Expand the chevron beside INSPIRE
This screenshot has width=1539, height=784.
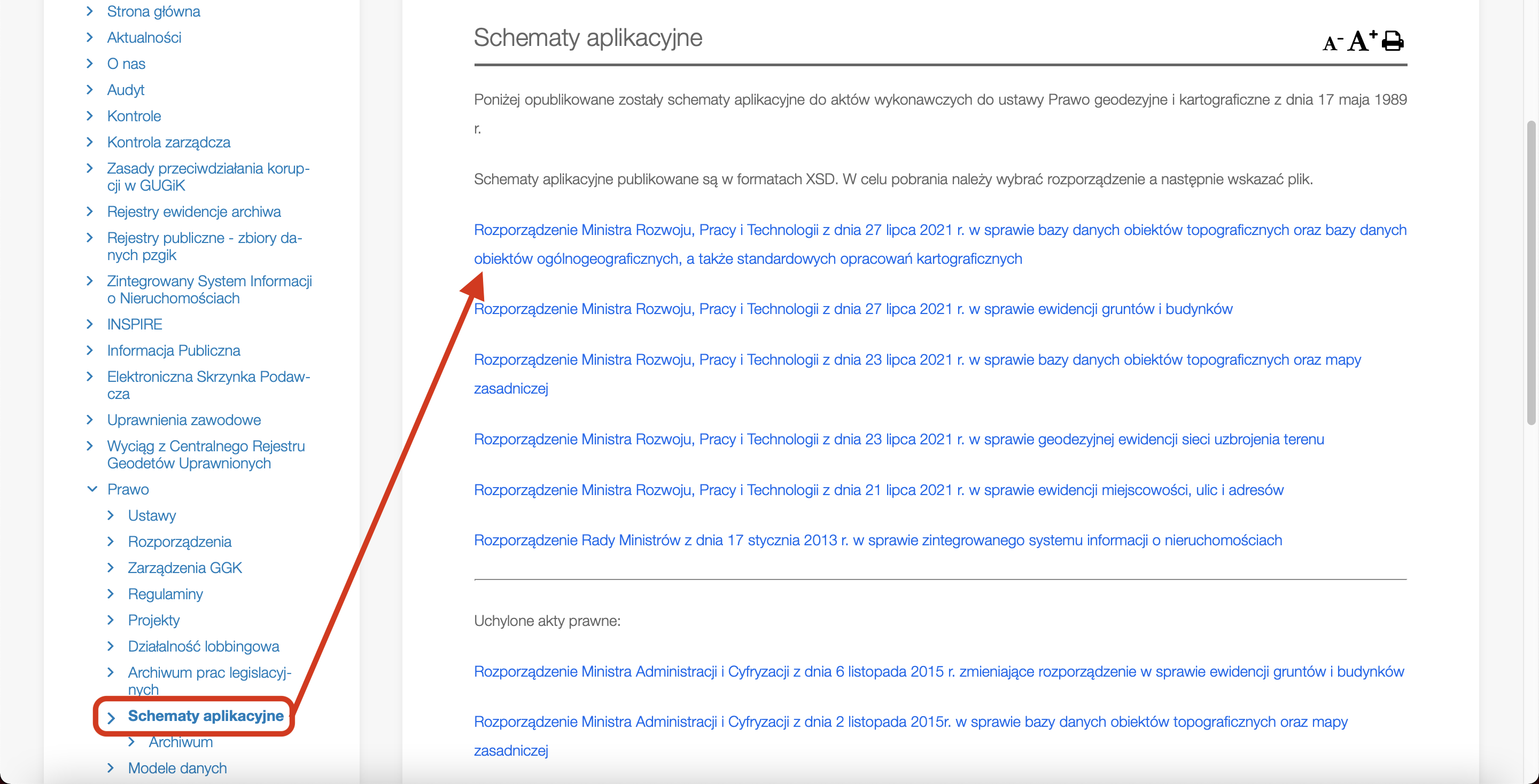click(x=90, y=324)
